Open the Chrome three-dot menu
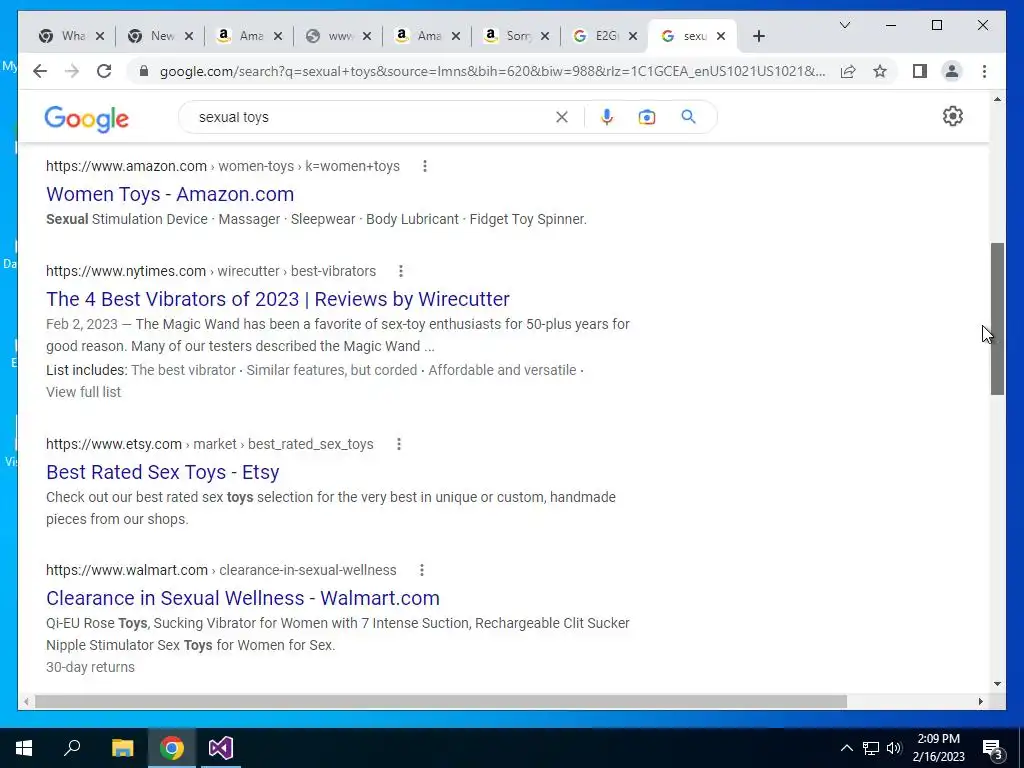 coord(984,71)
